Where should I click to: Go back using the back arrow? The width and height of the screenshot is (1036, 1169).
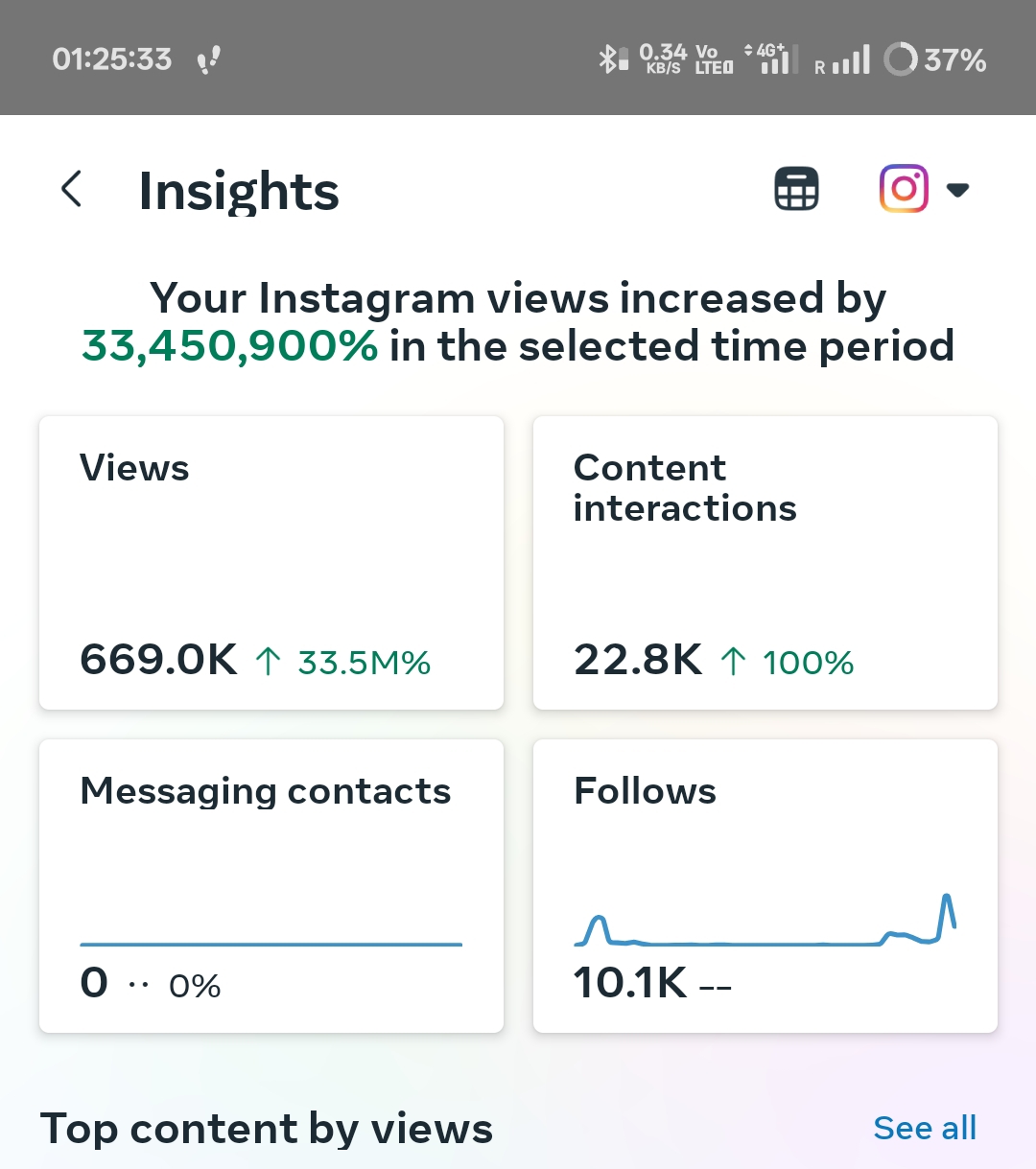pyautogui.click(x=72, y=189)
